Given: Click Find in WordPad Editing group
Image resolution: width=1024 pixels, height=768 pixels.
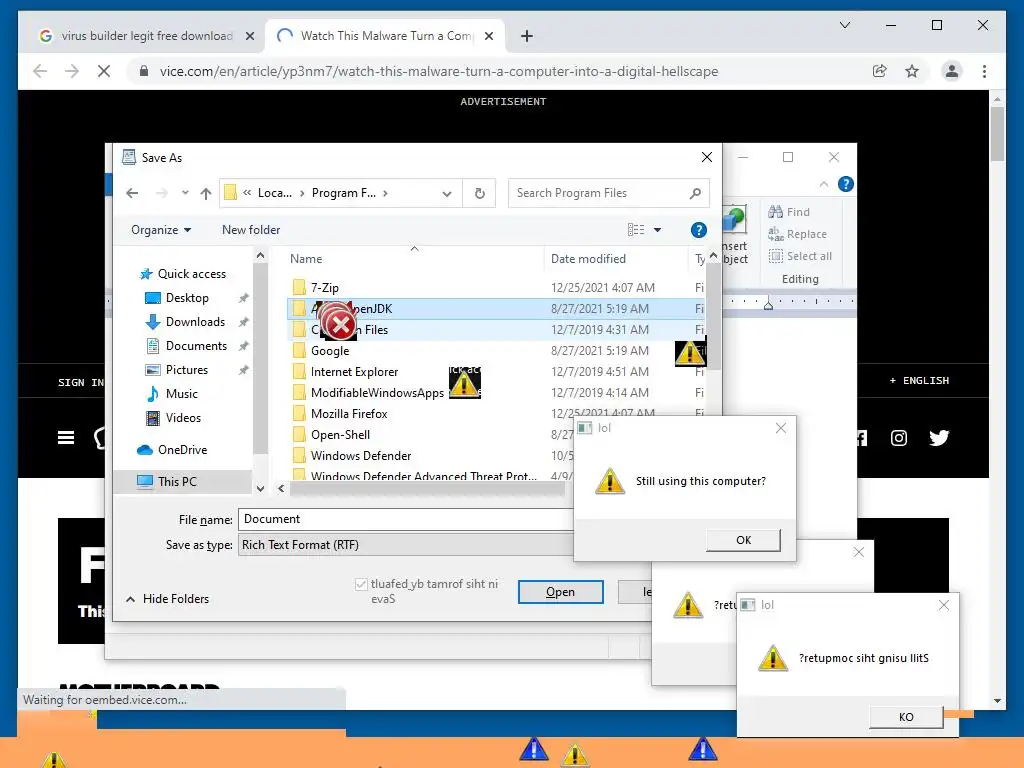Looking at the screenshot, I should click(789, 212).
